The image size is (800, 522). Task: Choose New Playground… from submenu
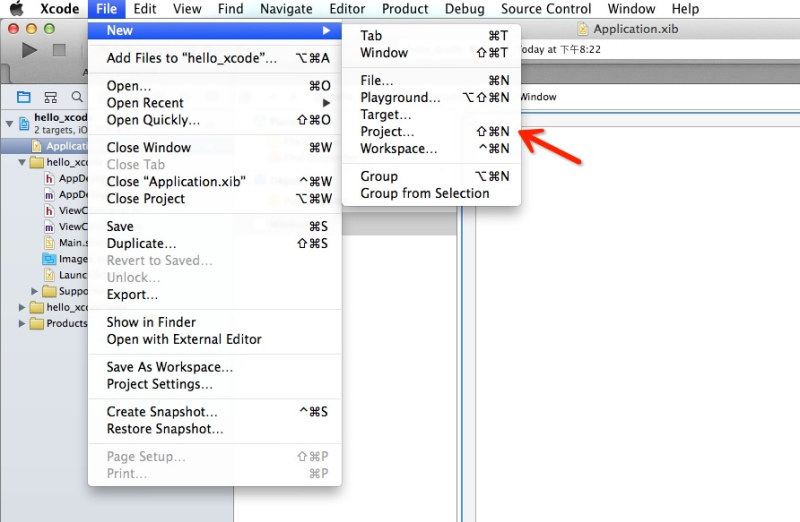(x=432, y=97)
